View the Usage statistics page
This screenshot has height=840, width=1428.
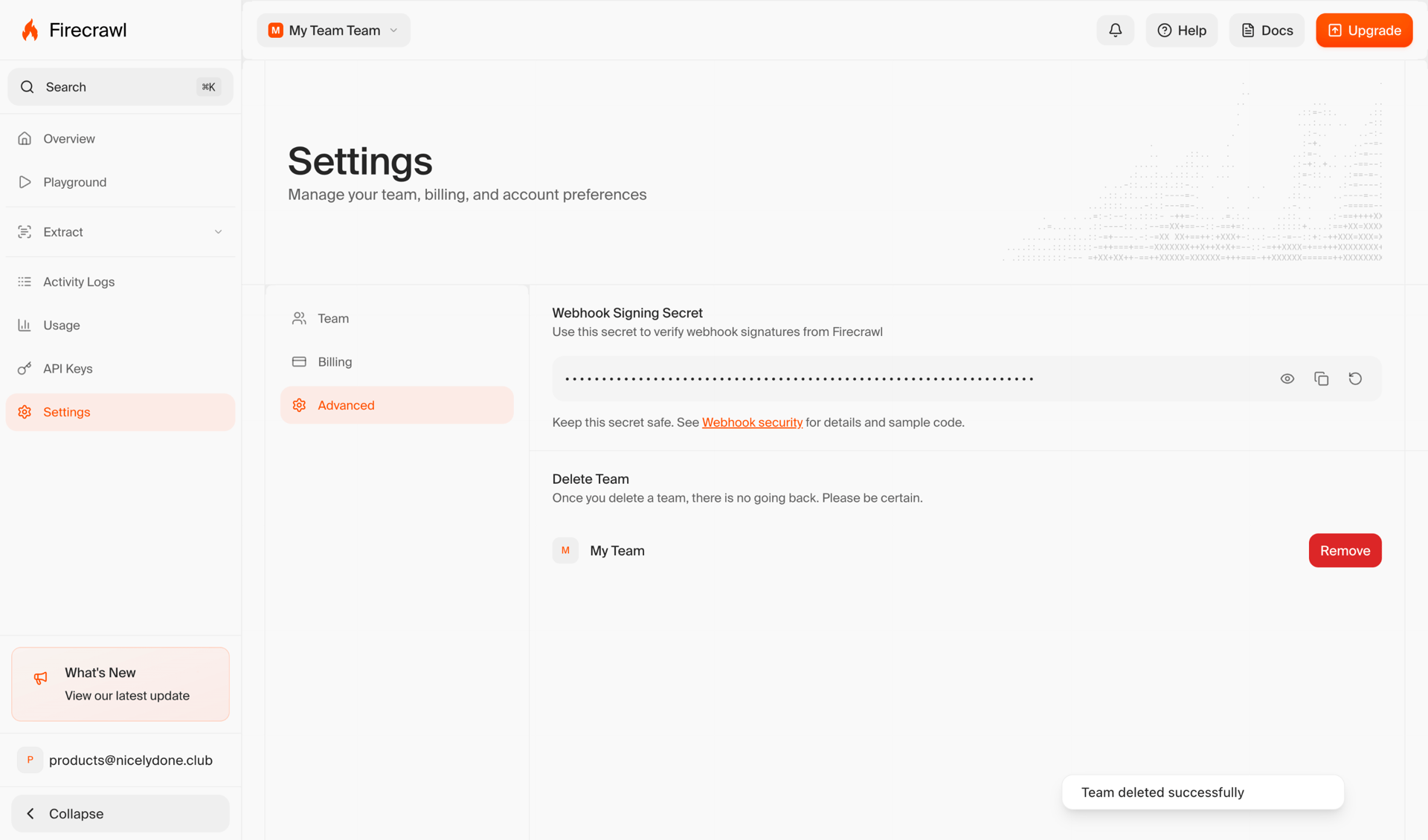61,325
